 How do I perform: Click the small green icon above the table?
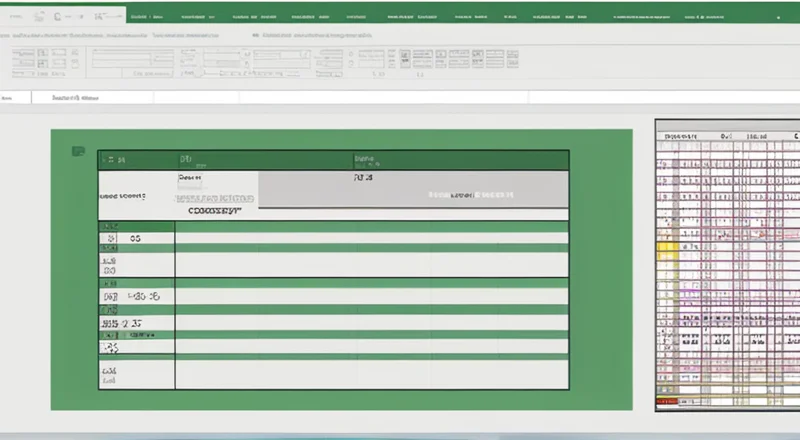pyautogui.click(x=78, y=152)
